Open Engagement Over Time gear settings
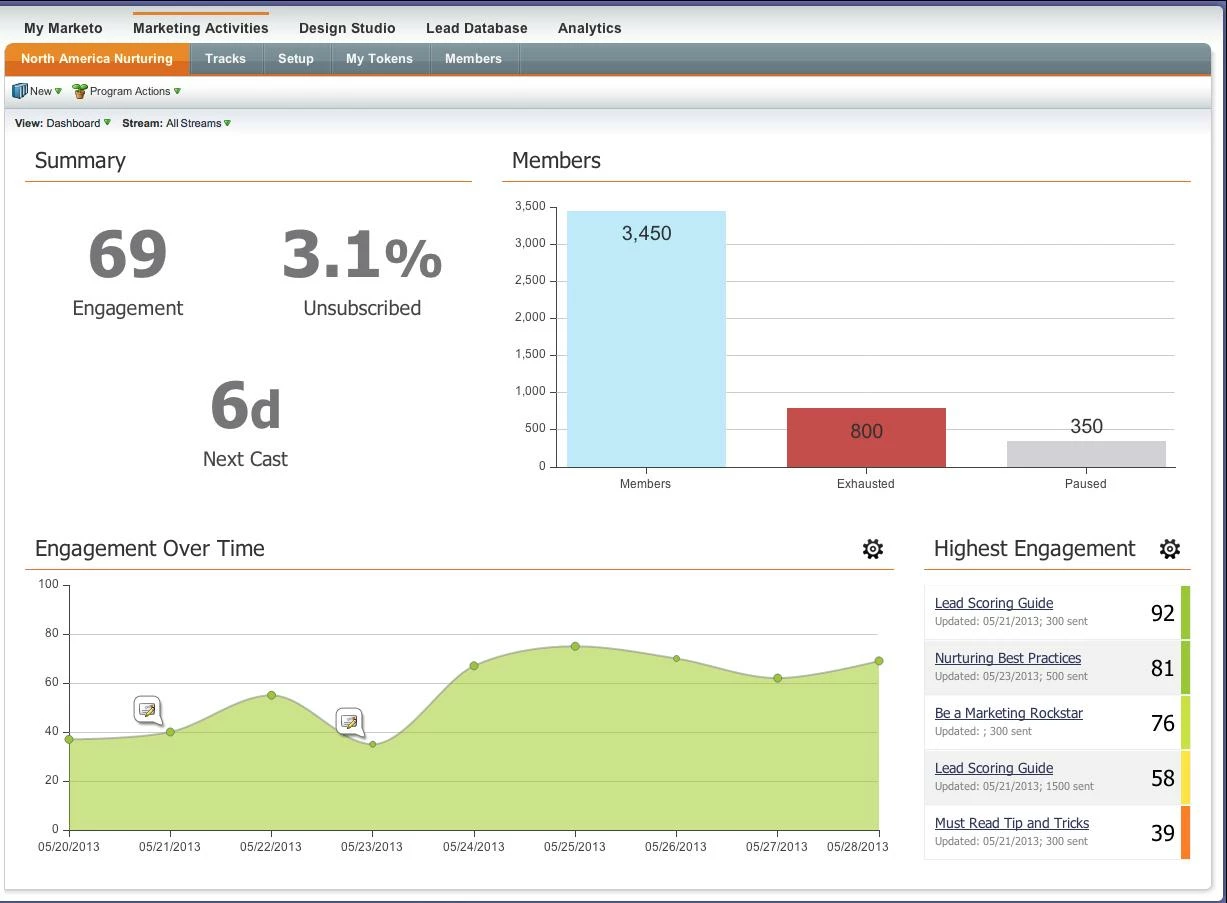 (873, 549)
